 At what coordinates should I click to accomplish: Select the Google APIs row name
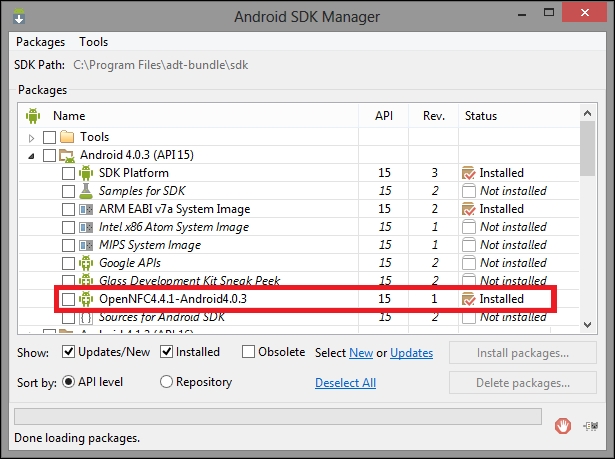coord(130,263)
